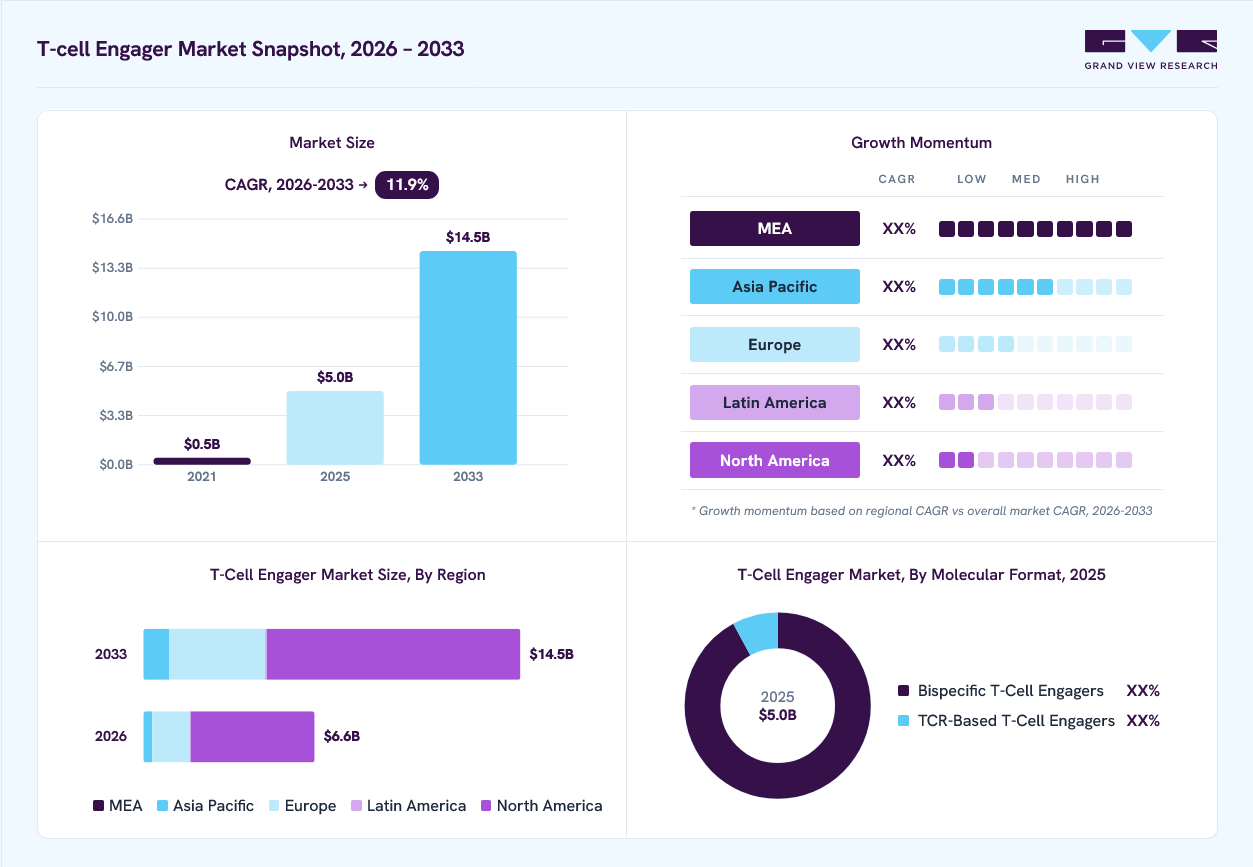Click the "MED" column header in Growth Momentum
The height and width of the screenshot is (867, 1253).
point(1026,179)
